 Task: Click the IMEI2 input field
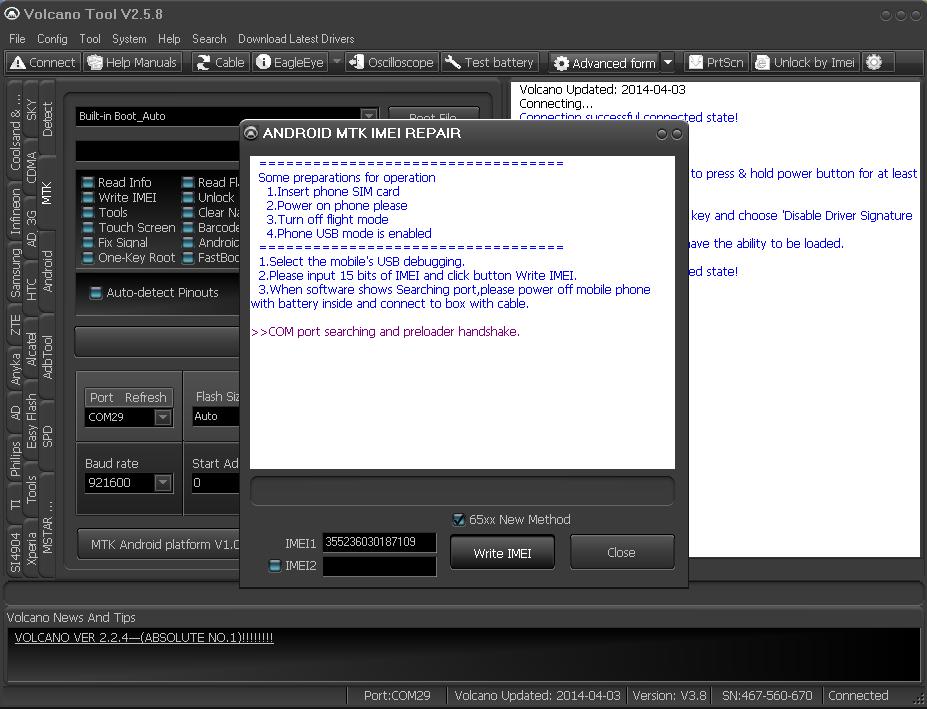(379, 566)
